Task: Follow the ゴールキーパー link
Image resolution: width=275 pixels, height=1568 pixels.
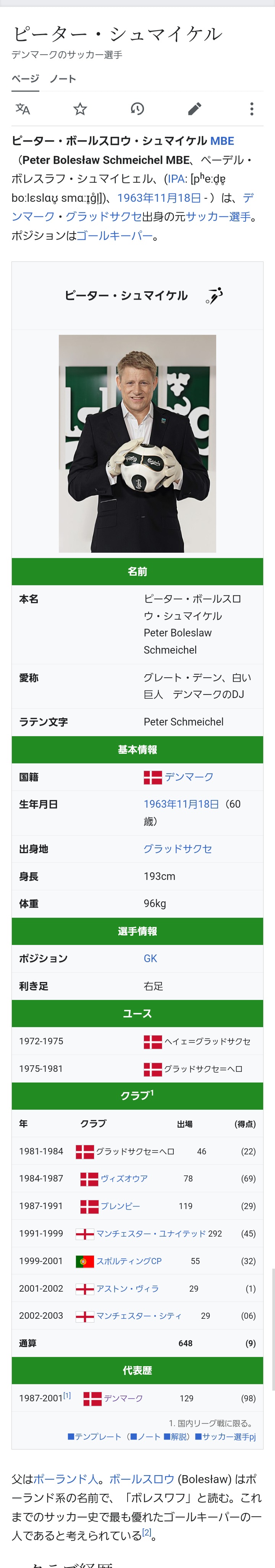Action: [114, 235]
